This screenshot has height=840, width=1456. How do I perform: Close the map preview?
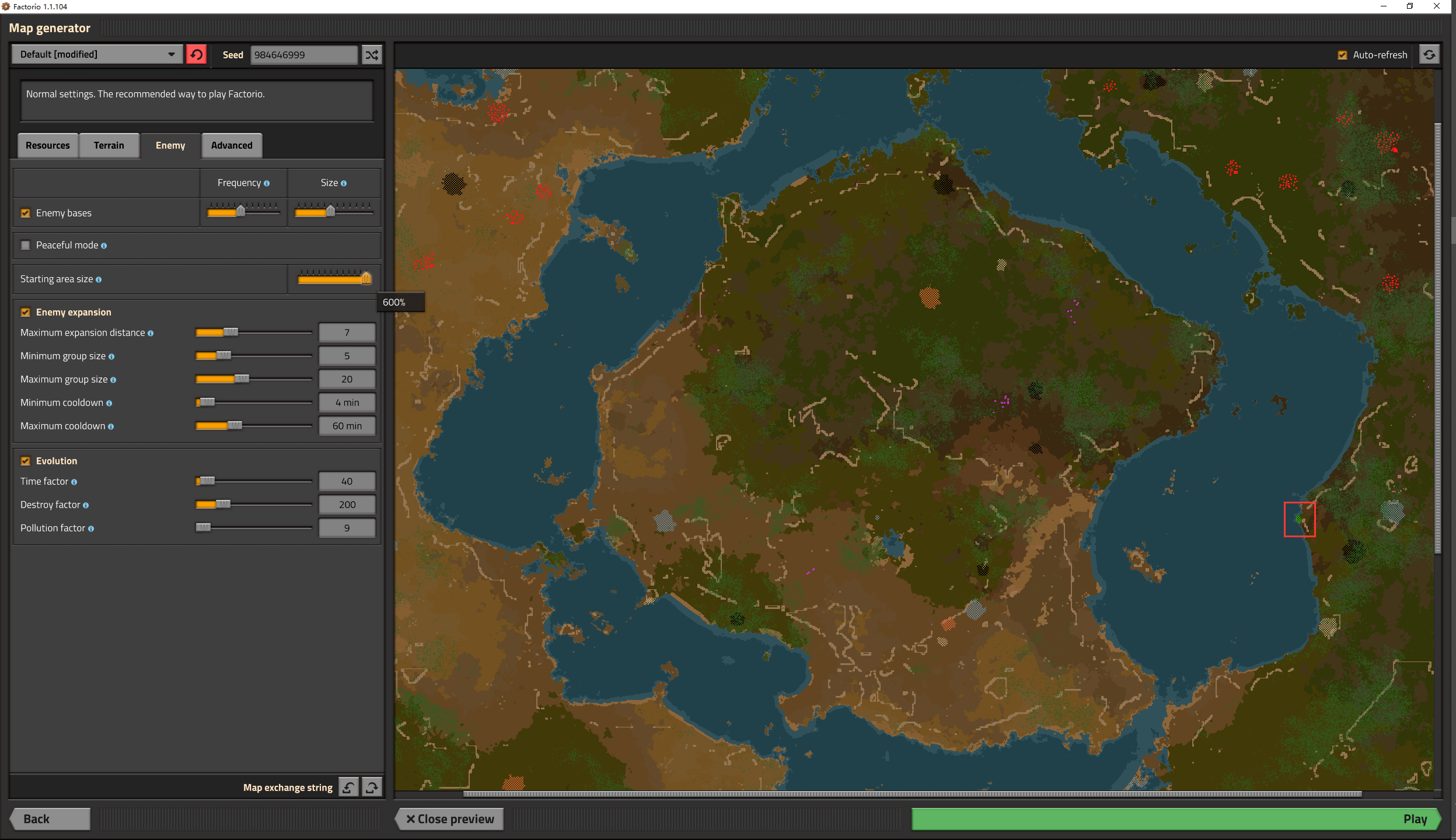[450, 819]
